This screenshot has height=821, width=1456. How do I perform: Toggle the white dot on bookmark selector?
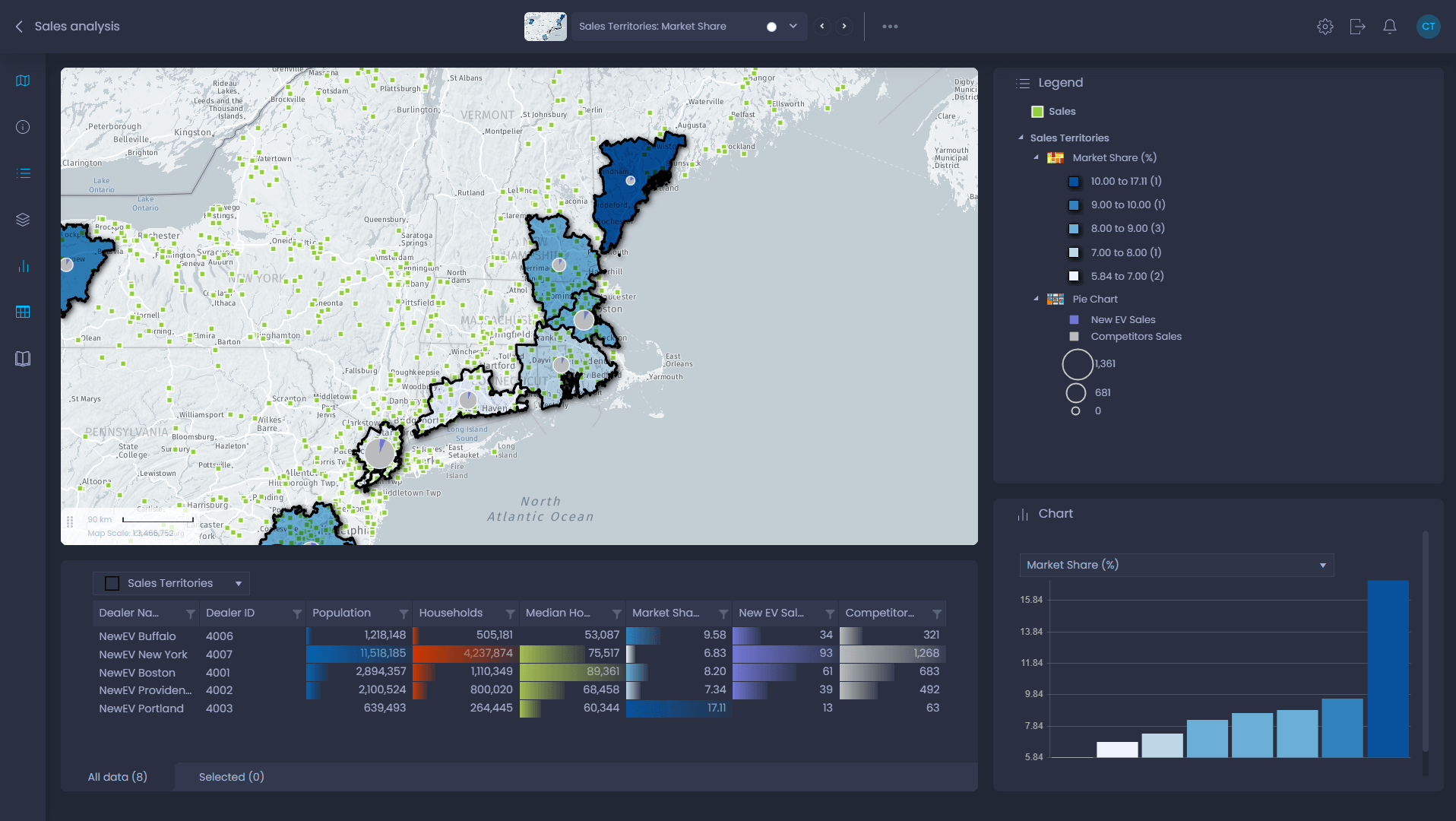point(771,27)
